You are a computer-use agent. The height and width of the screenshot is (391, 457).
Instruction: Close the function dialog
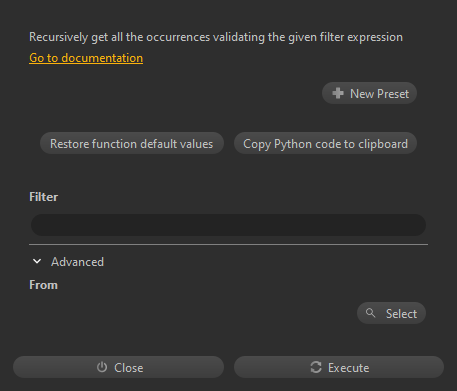tap(118, 367)
